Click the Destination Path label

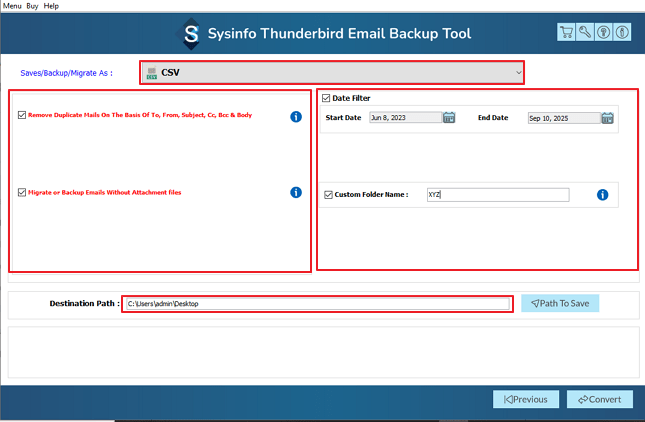(x=85, y=304)
